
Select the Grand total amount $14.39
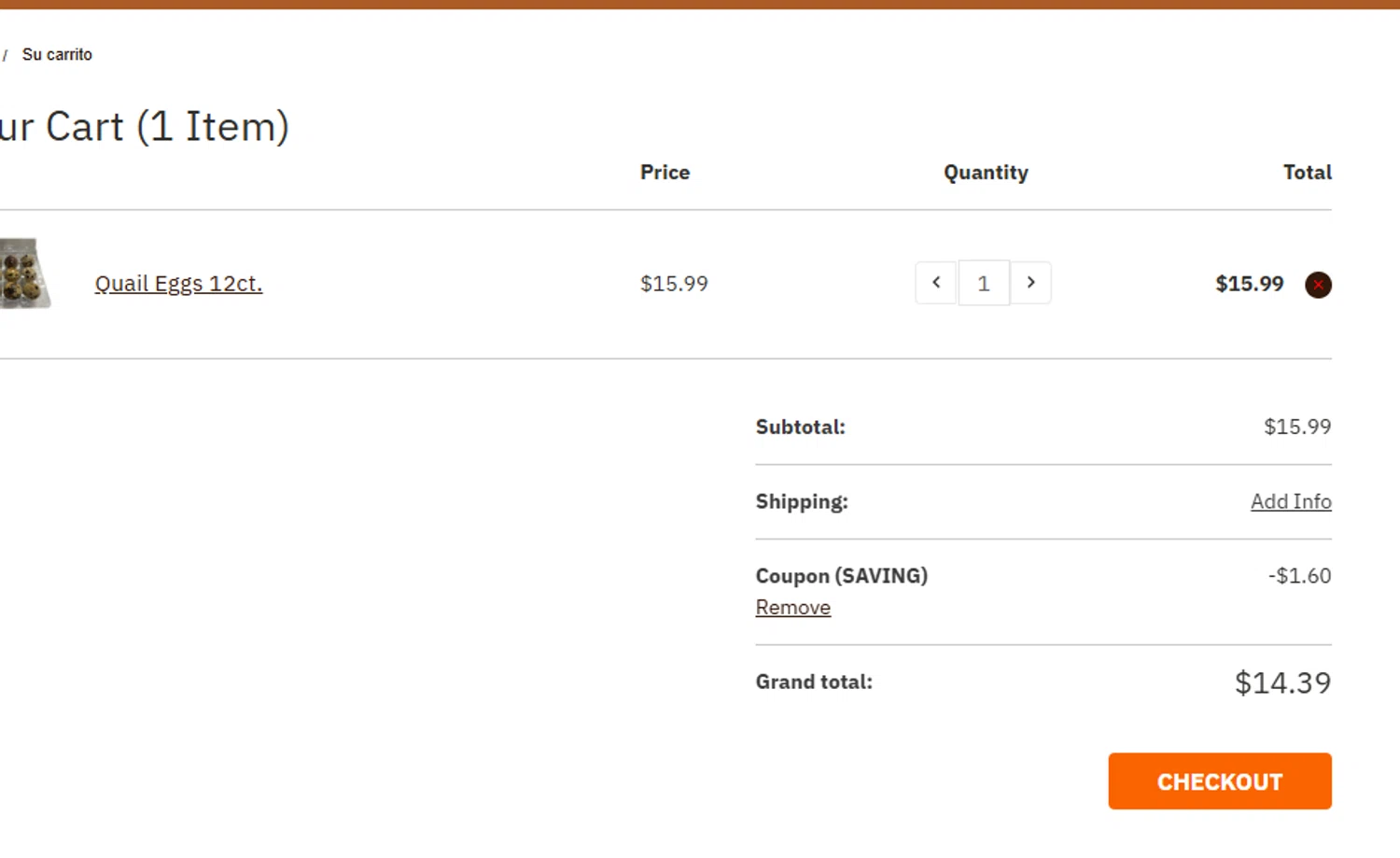pos(1282,682)
